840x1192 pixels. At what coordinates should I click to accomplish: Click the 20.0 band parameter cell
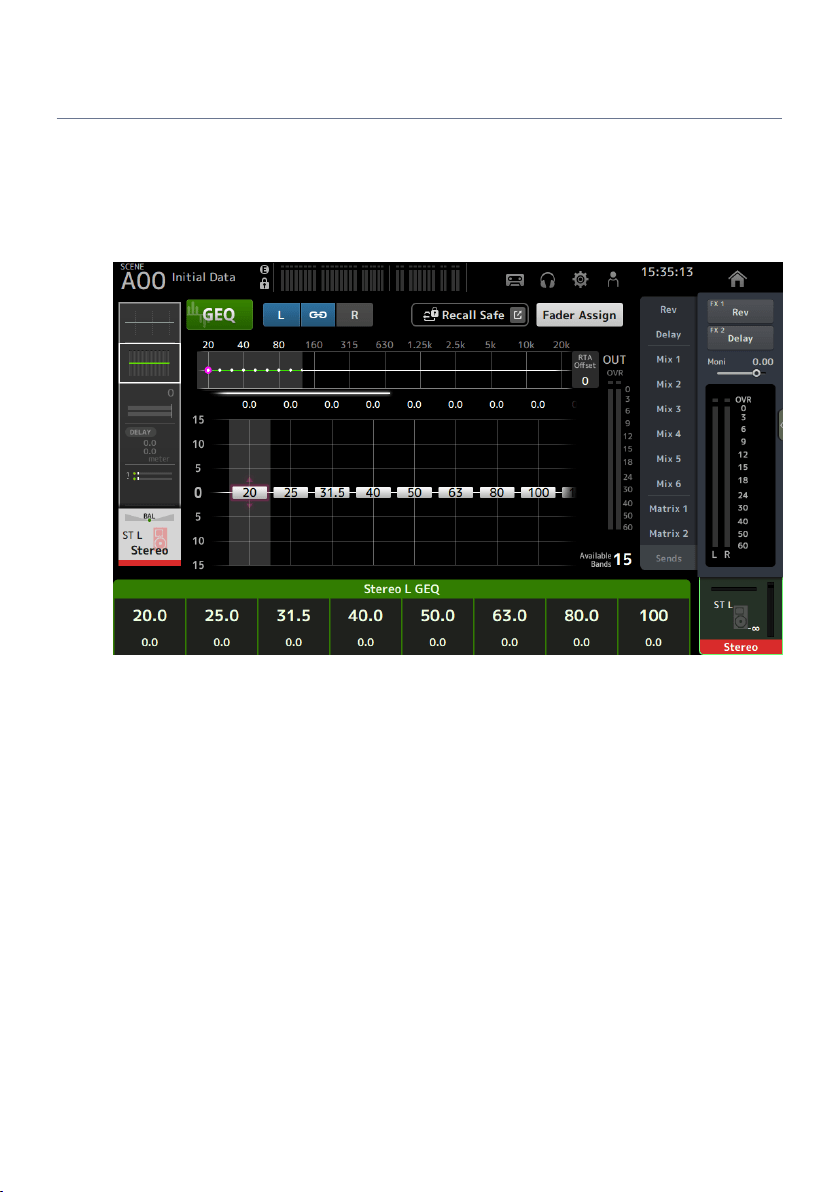coord(150,626)
